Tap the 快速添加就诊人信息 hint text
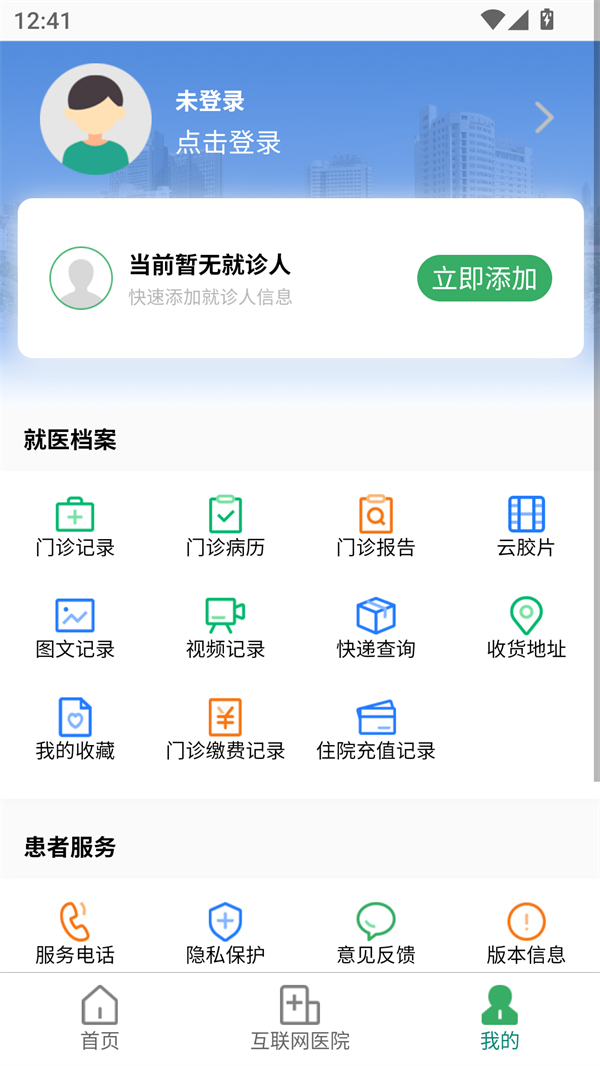 211,297
